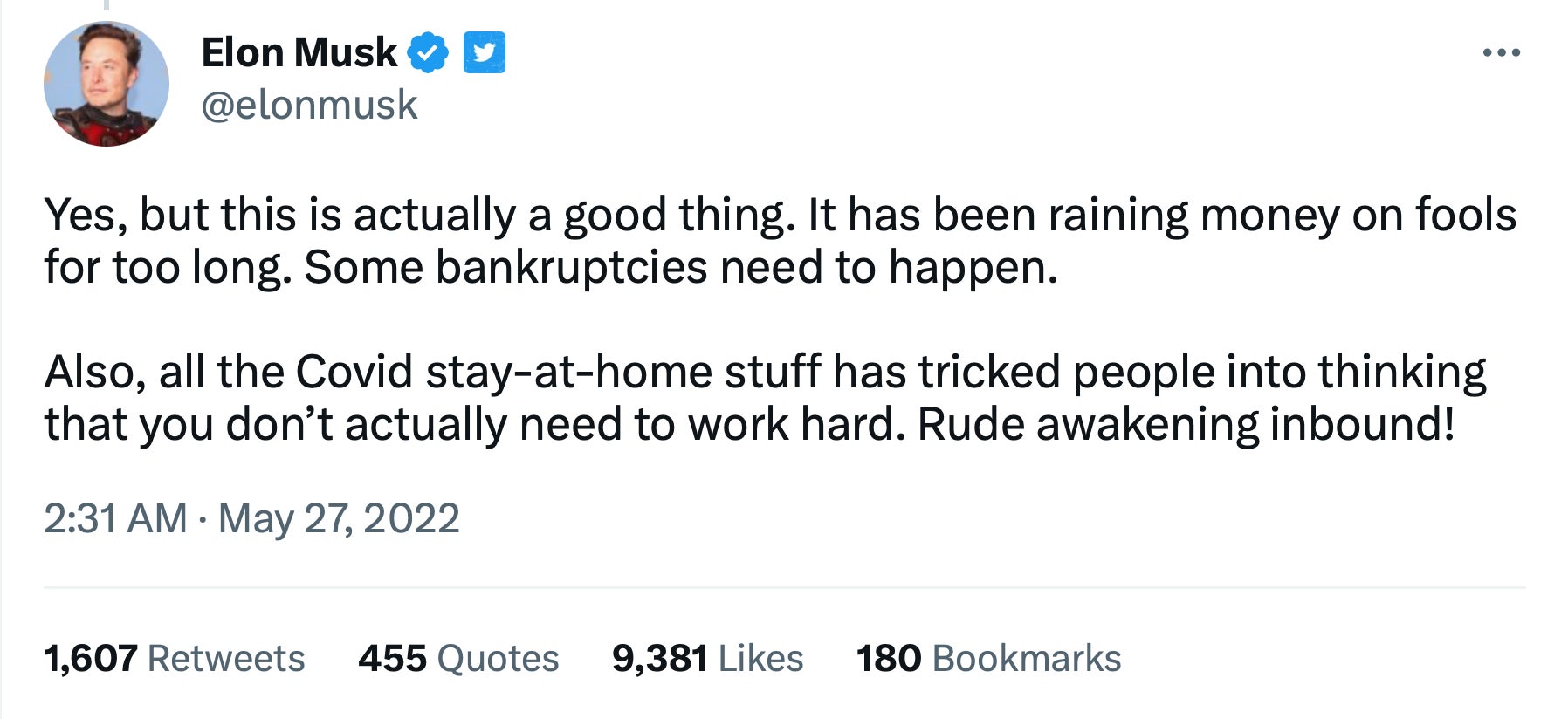Screen dimensions: 1568x719
Task: Click the 'Rude awakening inbound!' sentence
Action: pyautogui.click(x=1186, y=424)
